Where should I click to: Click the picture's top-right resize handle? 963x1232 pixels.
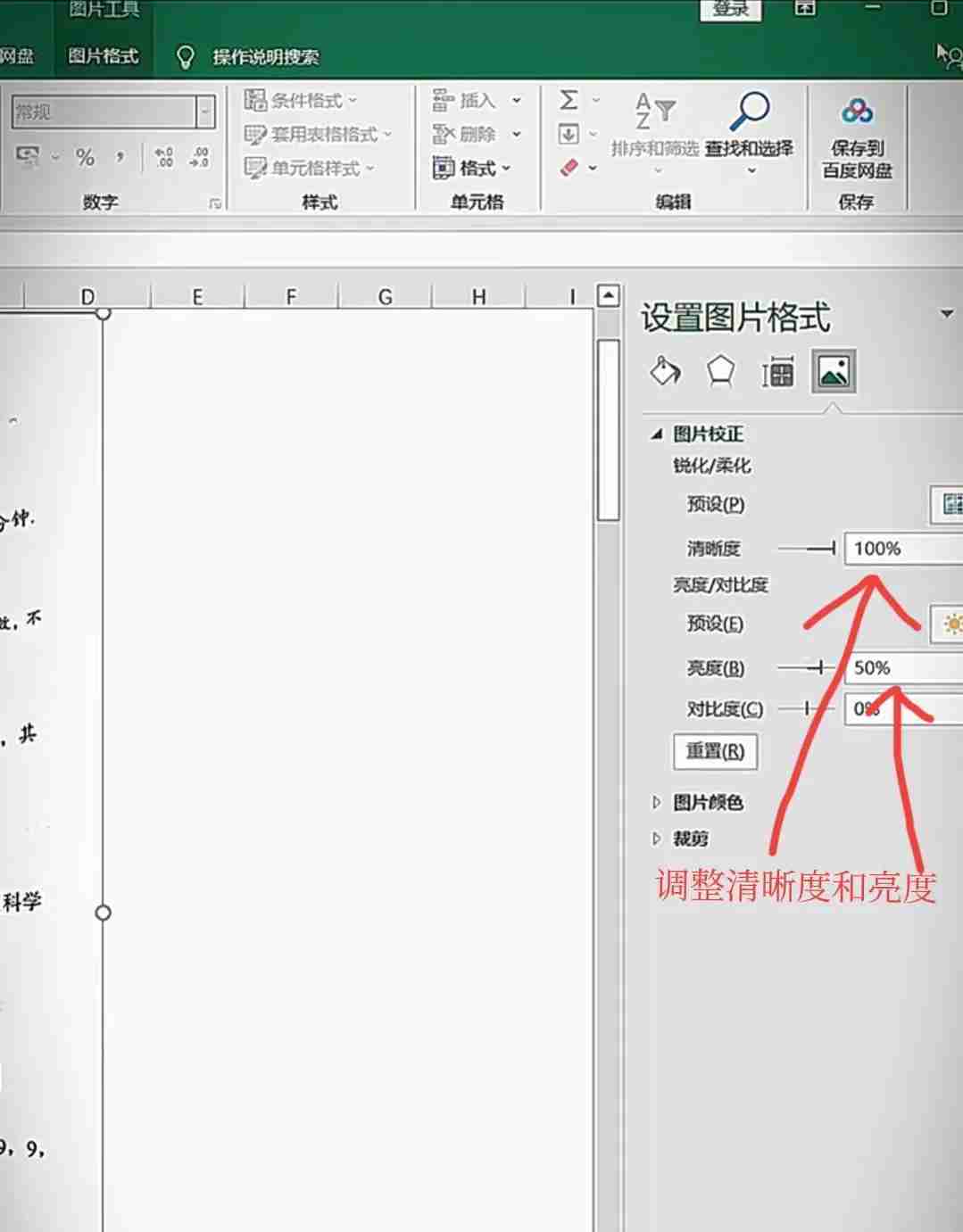pos(103,312)
